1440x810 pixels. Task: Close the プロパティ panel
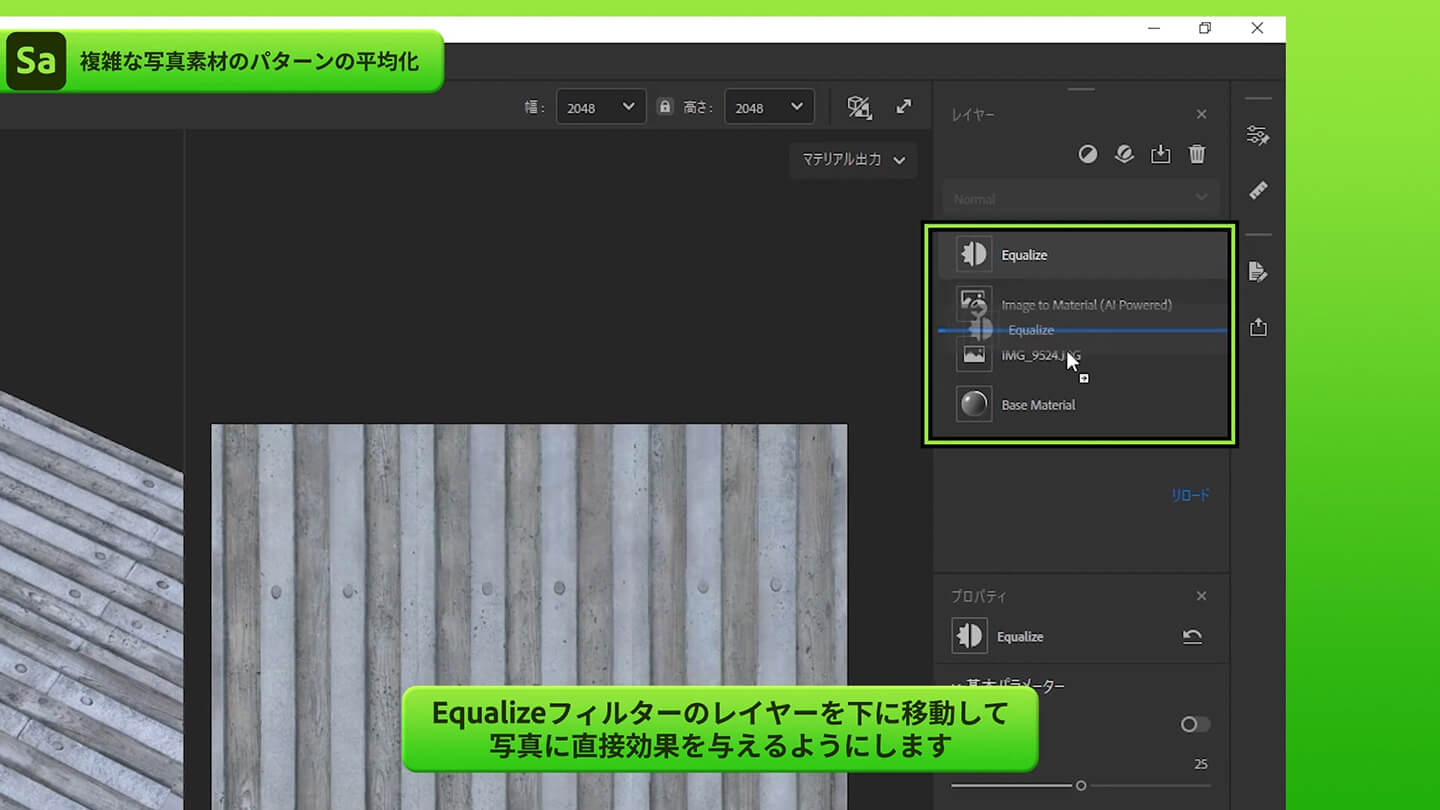pos(1202,596)
